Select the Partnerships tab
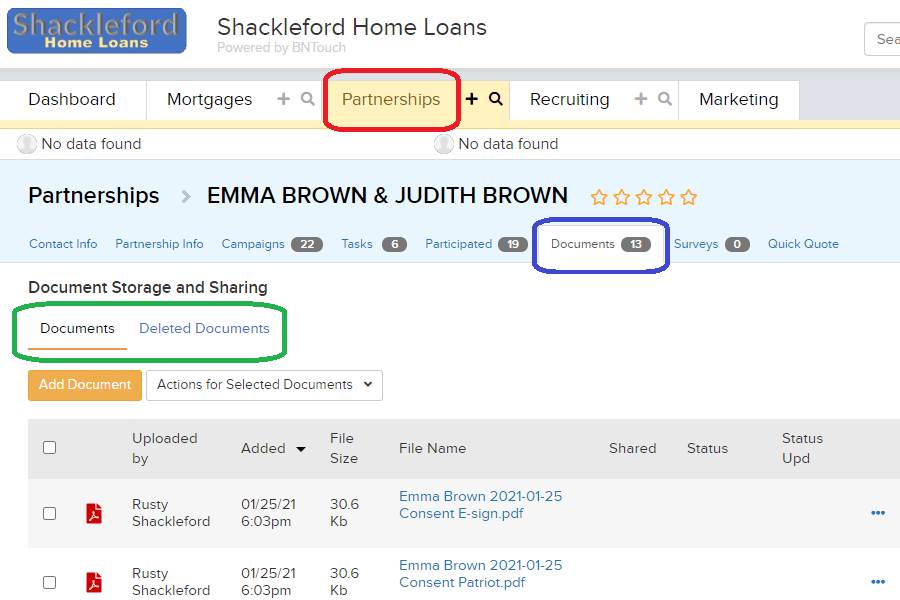 (391, 99)
